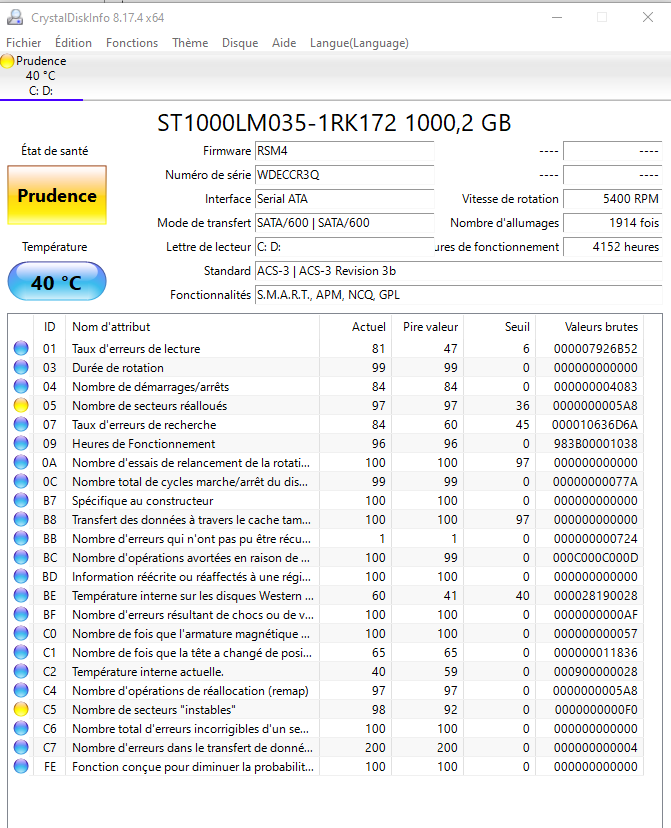Click the serial number field WDECCR3Q

pos(344,175)
